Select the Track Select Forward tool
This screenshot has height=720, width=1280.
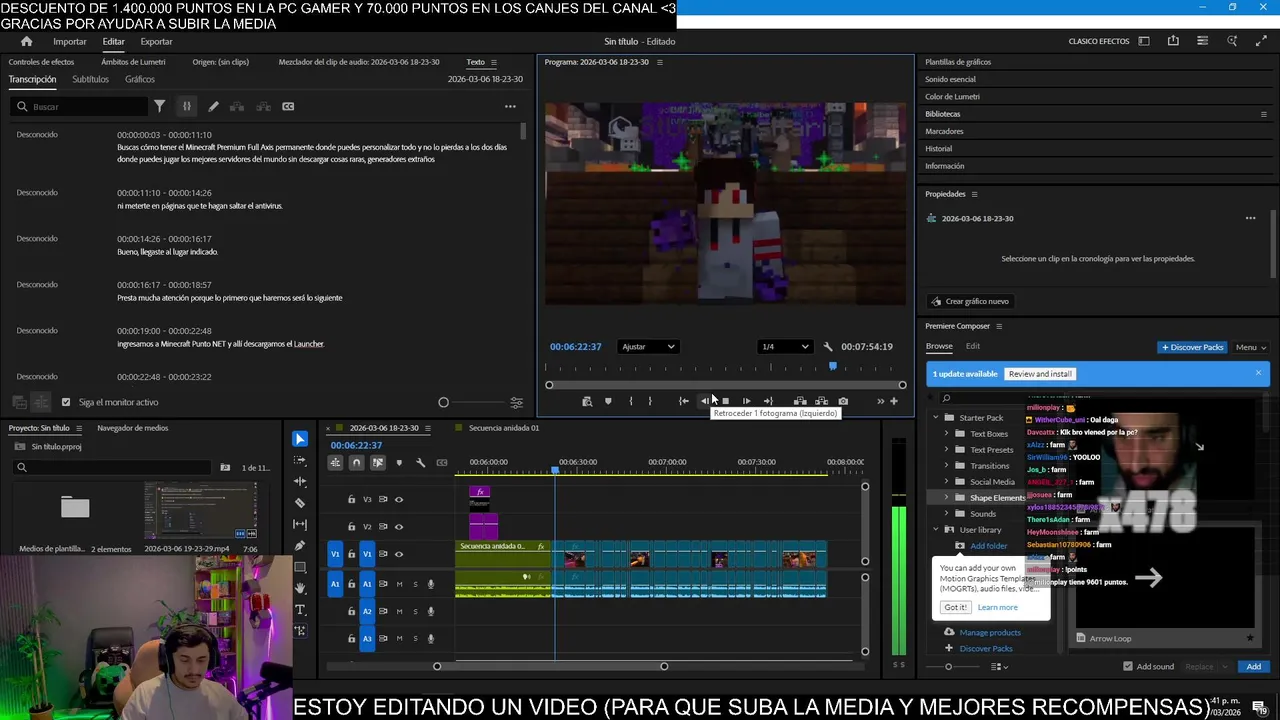pyautogui.click(x=300, y=460)
